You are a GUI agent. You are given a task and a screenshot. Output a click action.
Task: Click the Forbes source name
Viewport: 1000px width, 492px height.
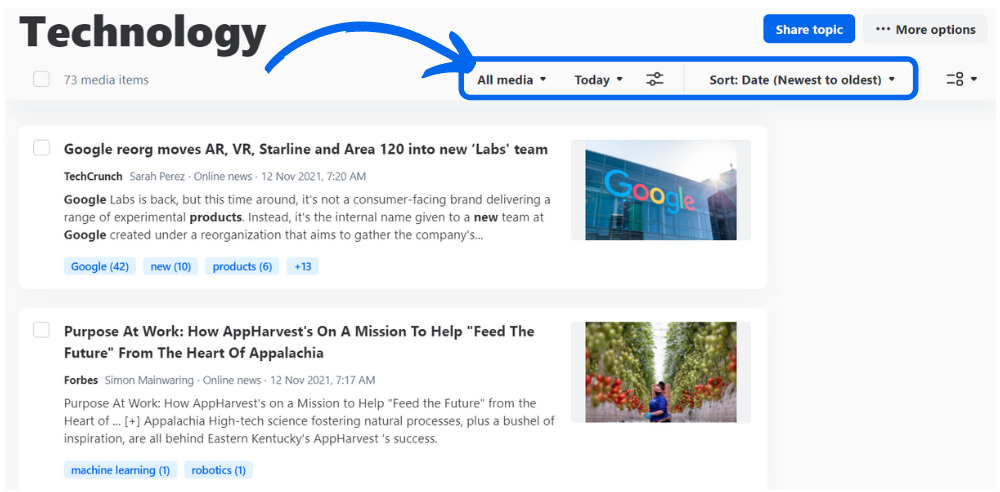coord(80,380)
